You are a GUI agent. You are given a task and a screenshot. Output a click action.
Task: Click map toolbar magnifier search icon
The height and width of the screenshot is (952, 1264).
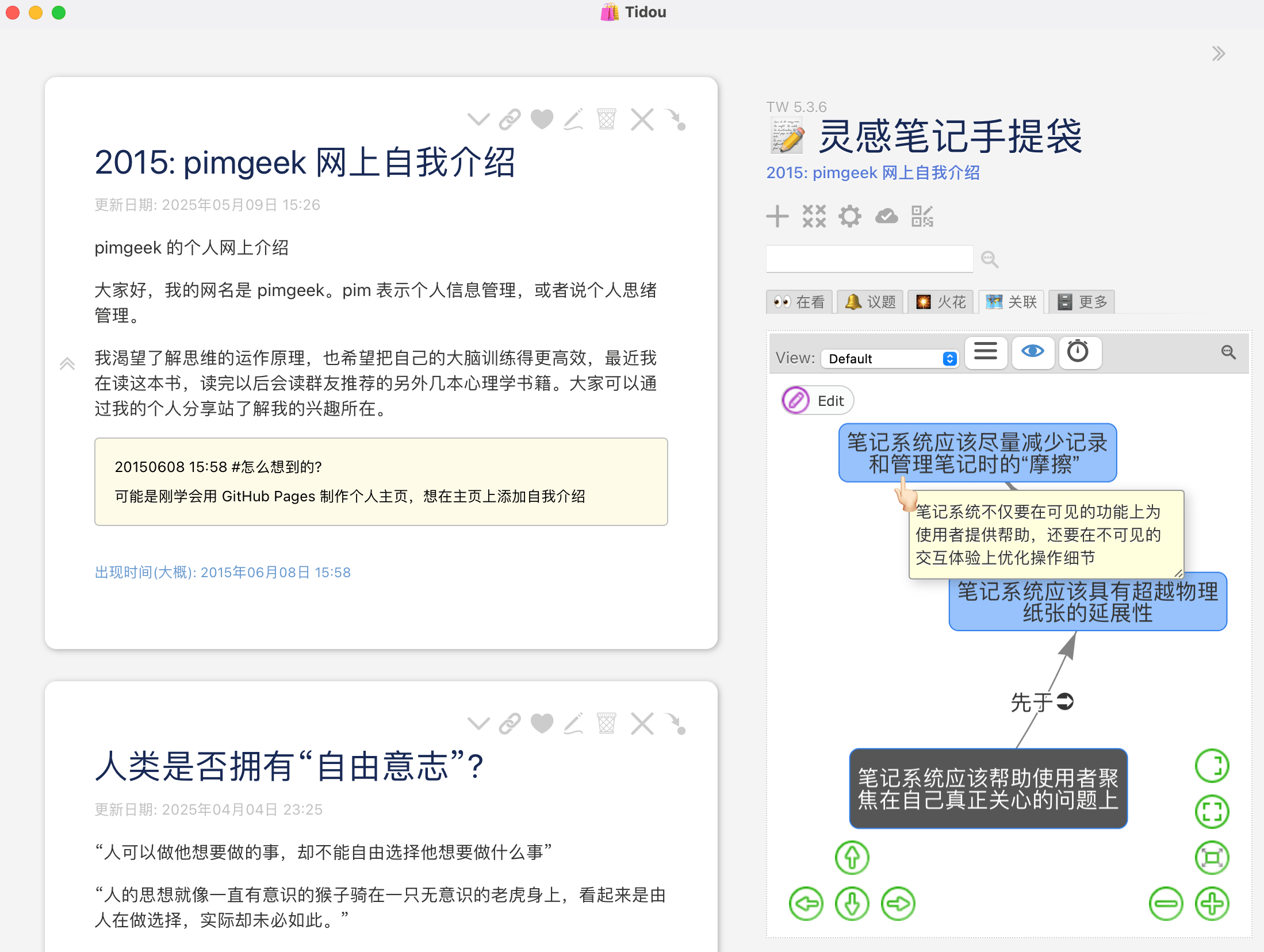[x=1228, y=352]
